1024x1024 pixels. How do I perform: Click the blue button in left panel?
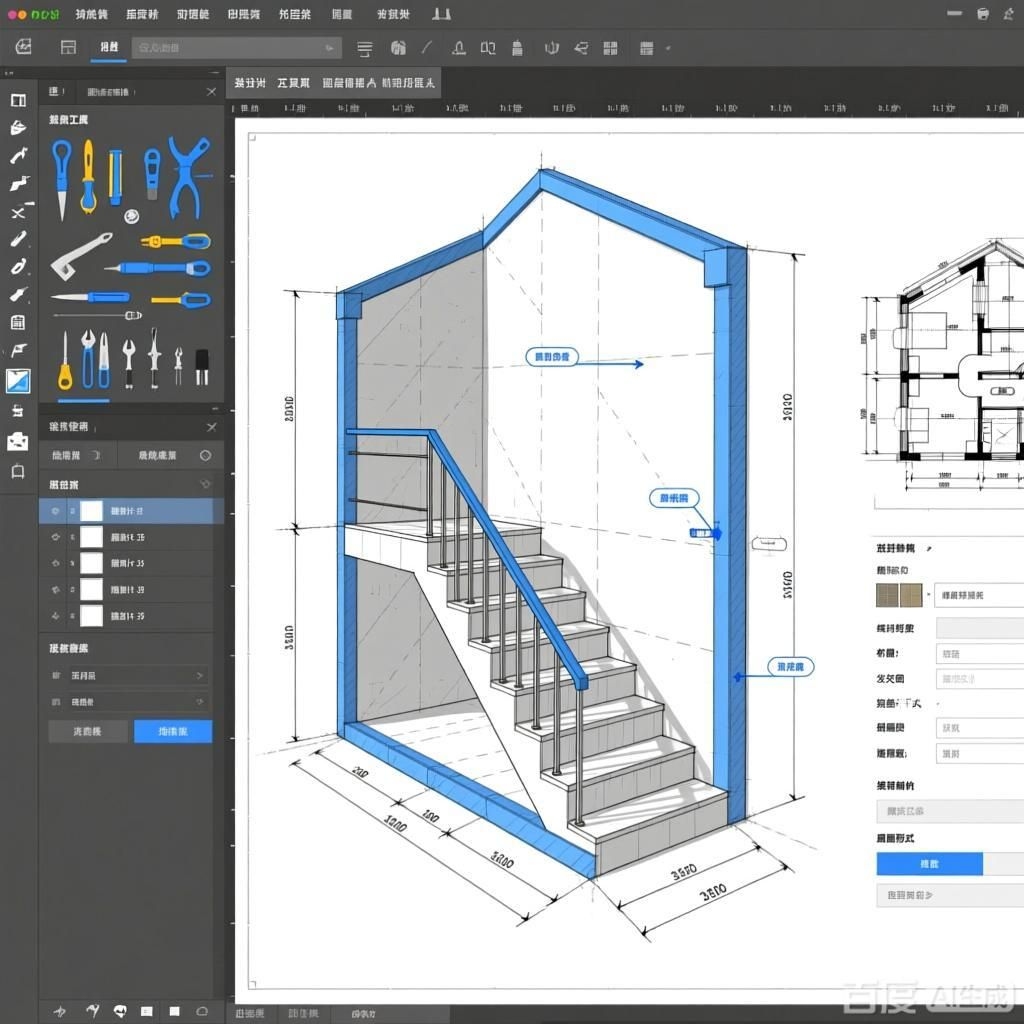pos(173,731)
